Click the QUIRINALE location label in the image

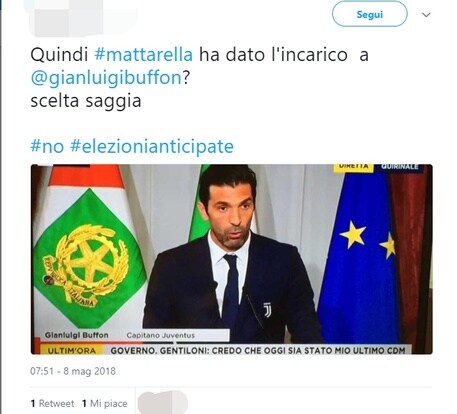pyautogui.click(x=399, y=167)
